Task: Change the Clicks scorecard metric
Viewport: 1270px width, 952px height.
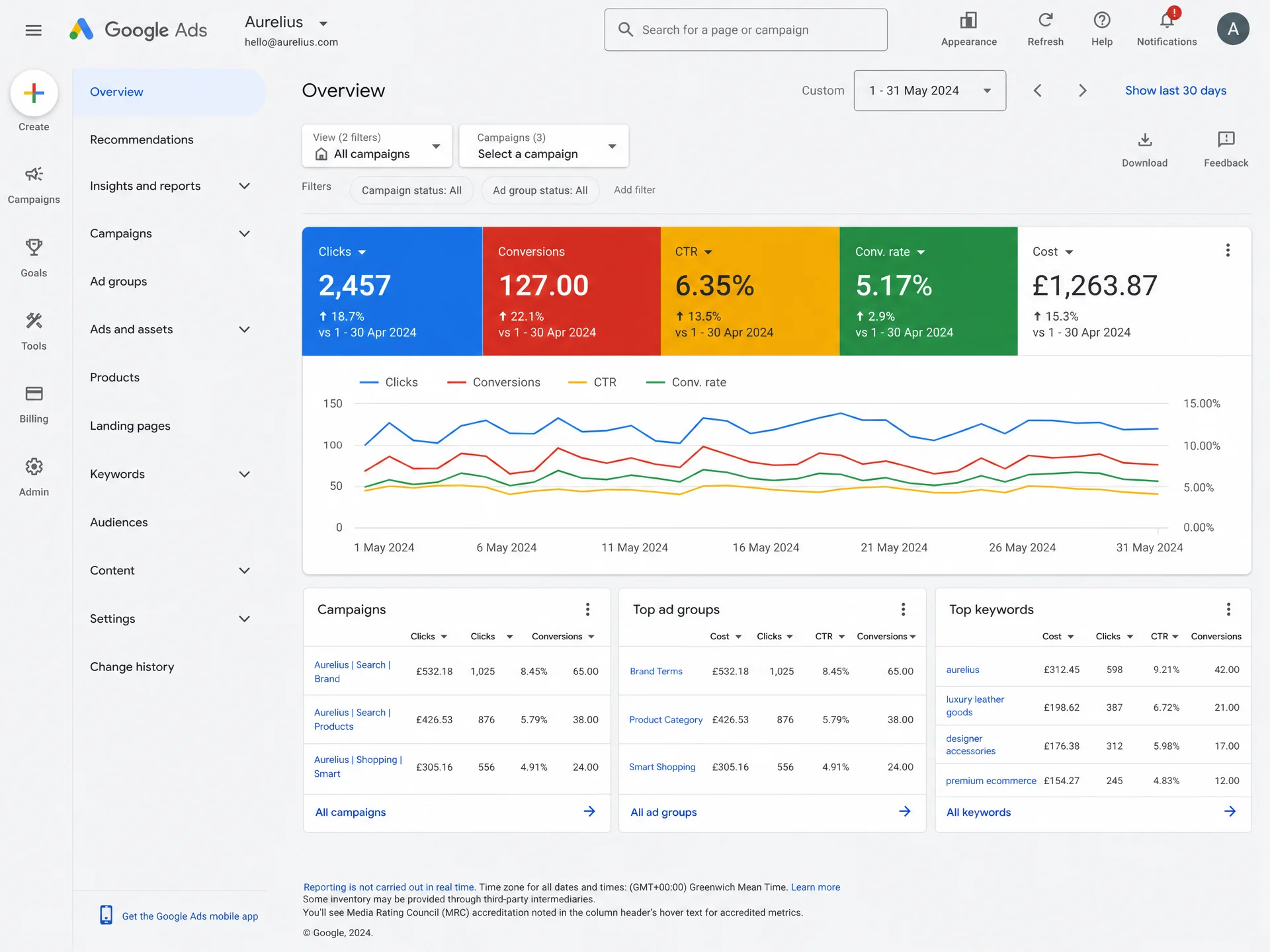Action: 342,252
